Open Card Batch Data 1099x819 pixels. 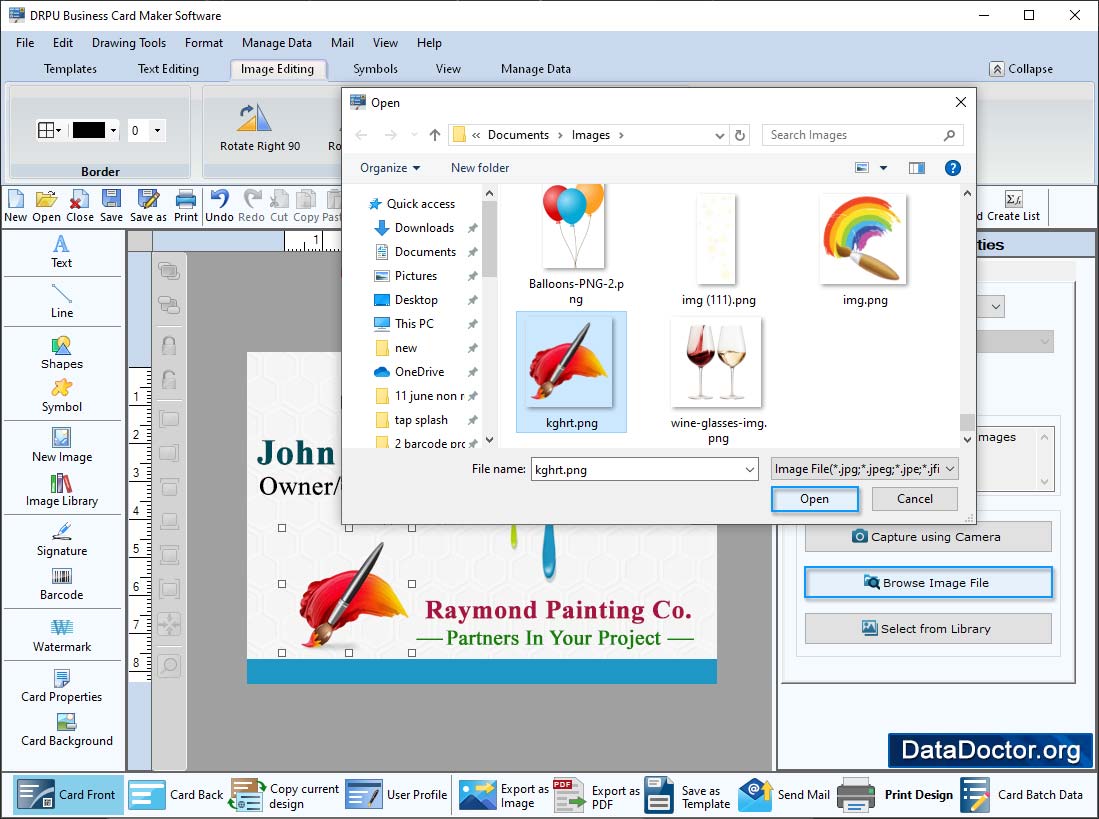1021,794
